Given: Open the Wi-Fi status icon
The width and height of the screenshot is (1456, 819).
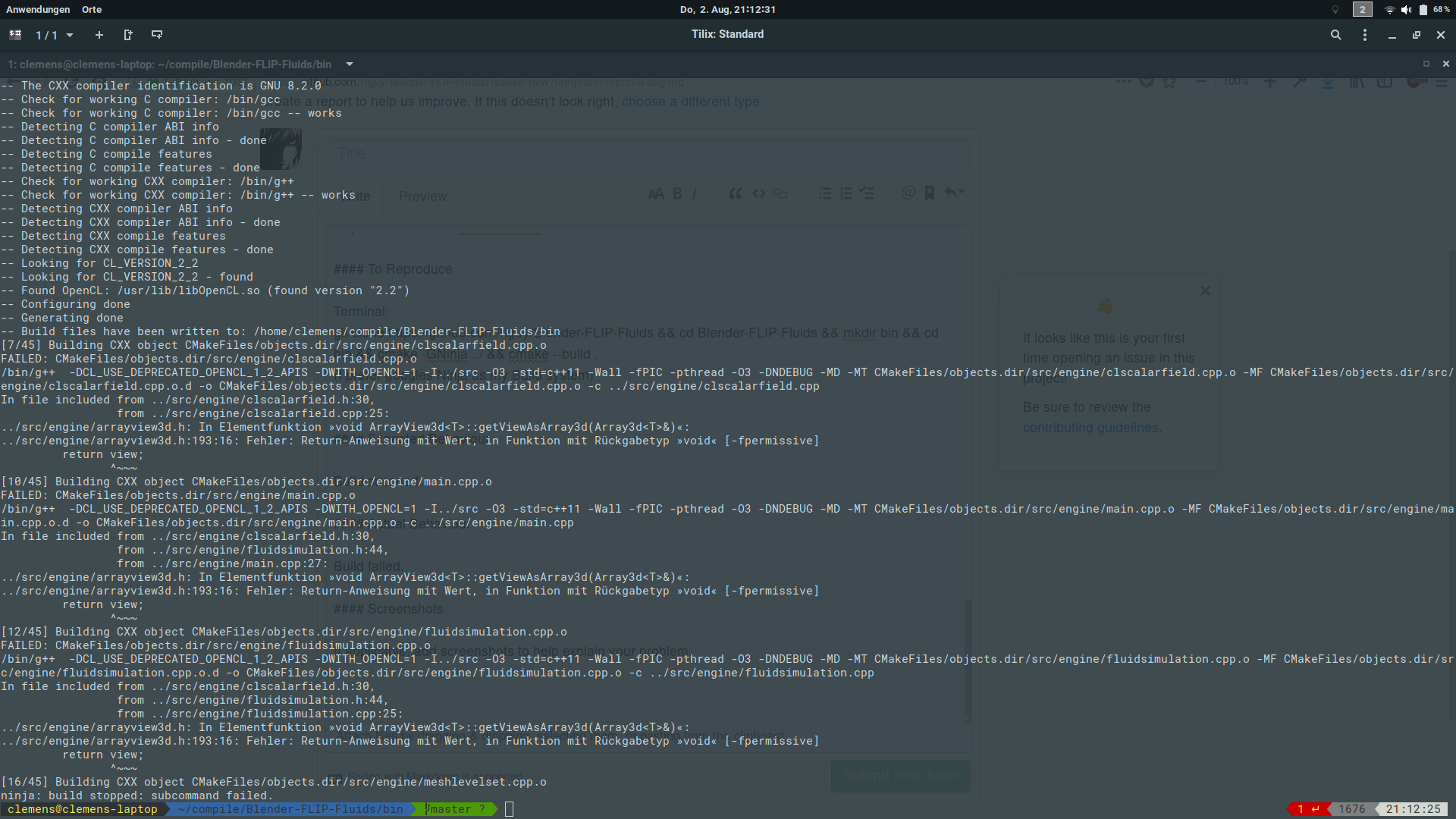Looking at the screenshot, I should point(1389,9).
